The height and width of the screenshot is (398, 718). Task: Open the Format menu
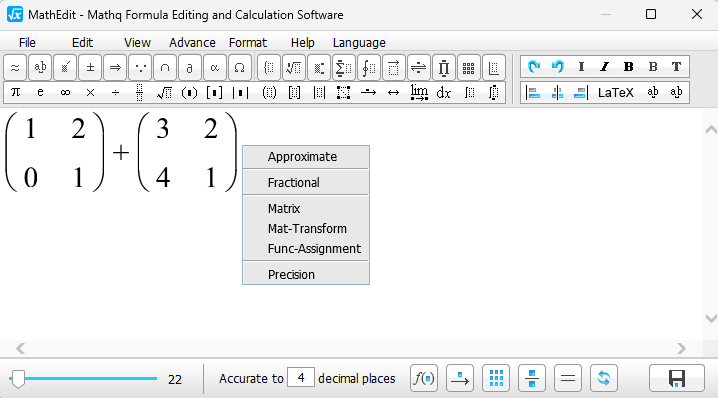pyautogui.click(x=248, y=43)
